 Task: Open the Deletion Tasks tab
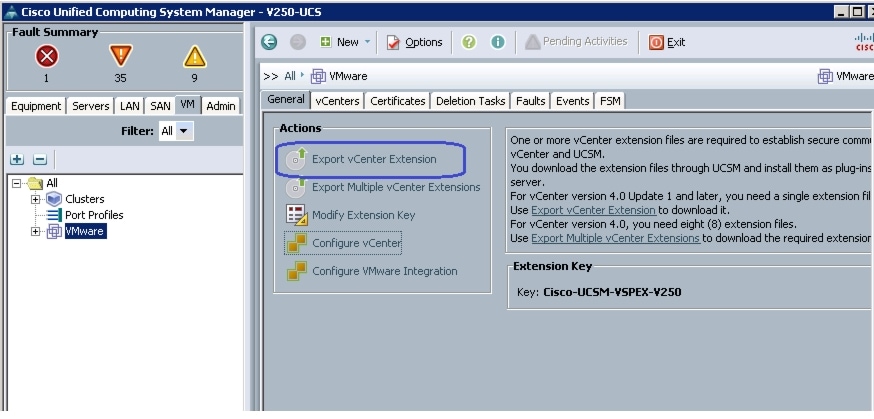tap(470, 101)
